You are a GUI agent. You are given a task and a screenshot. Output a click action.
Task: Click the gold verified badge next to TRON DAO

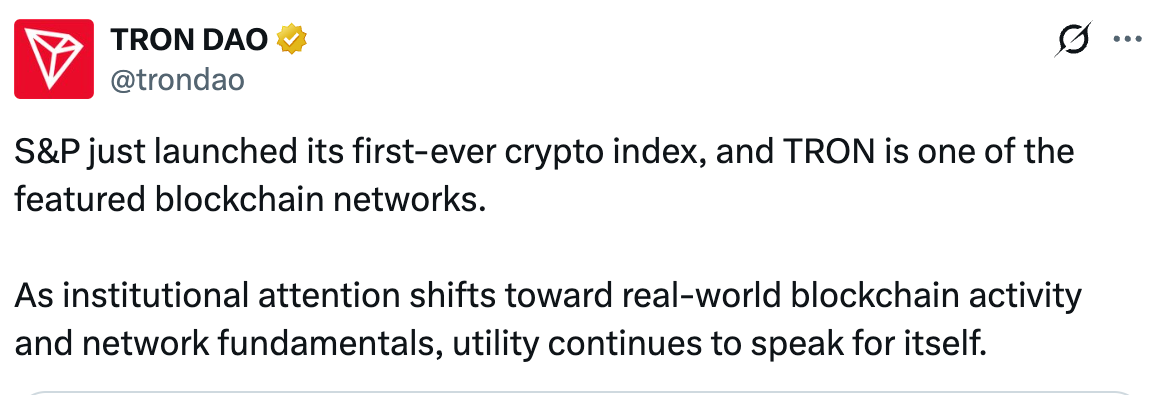(x=291, y=40)
